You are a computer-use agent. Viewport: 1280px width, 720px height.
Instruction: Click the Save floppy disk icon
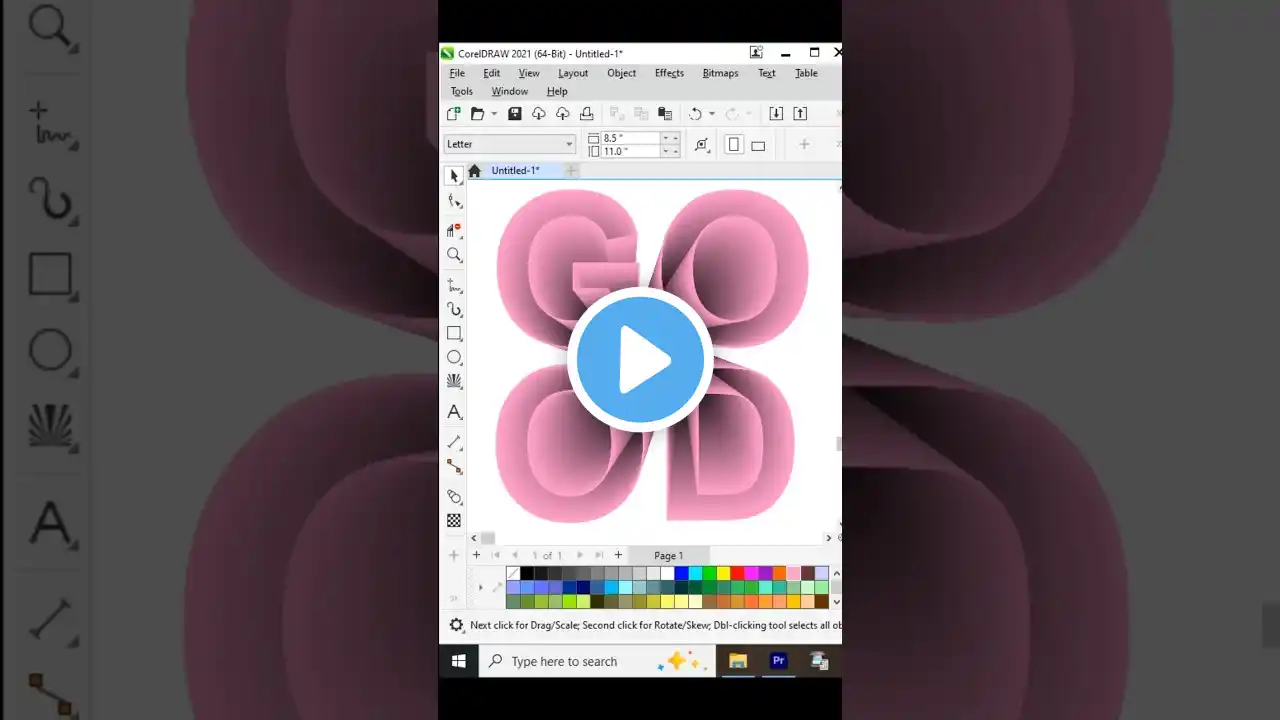coord(515,114)
